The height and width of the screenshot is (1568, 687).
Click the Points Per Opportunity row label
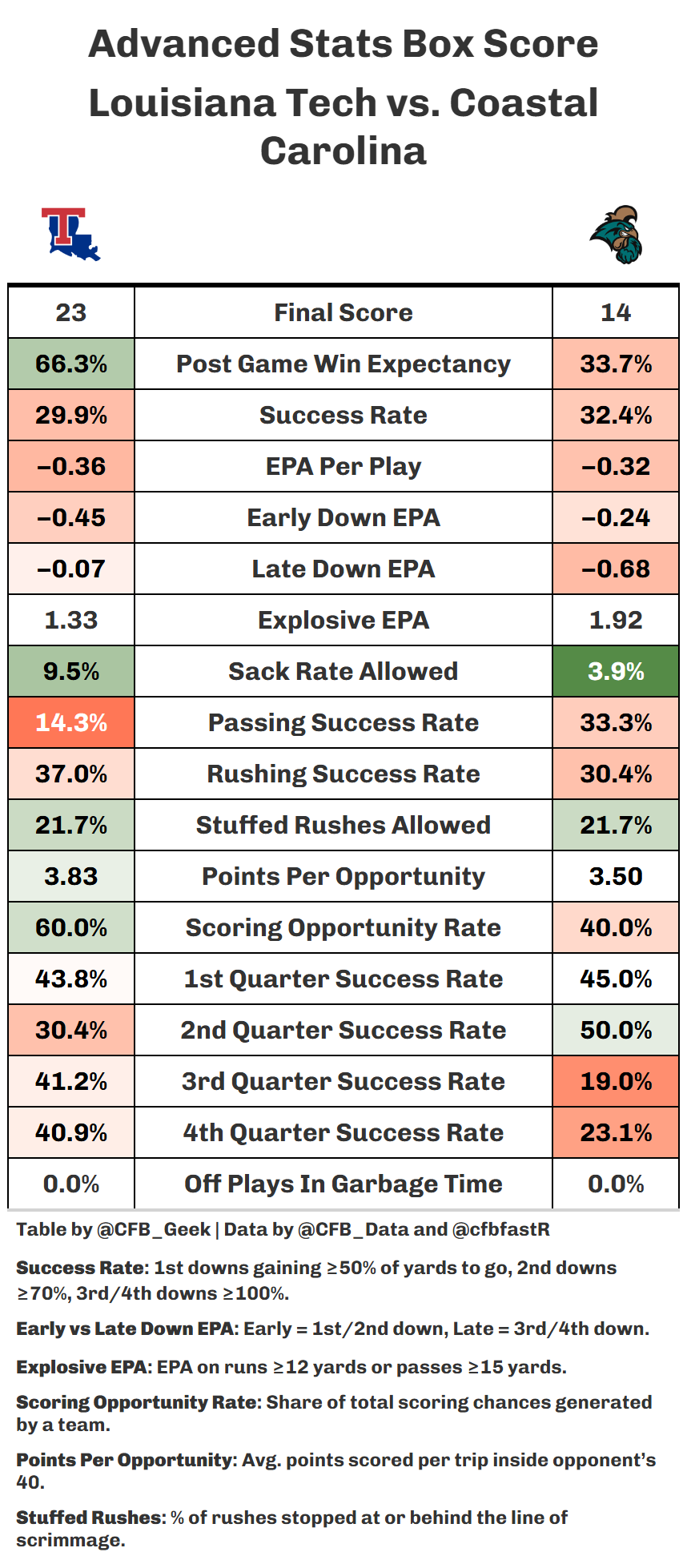[x=343, y=876]
